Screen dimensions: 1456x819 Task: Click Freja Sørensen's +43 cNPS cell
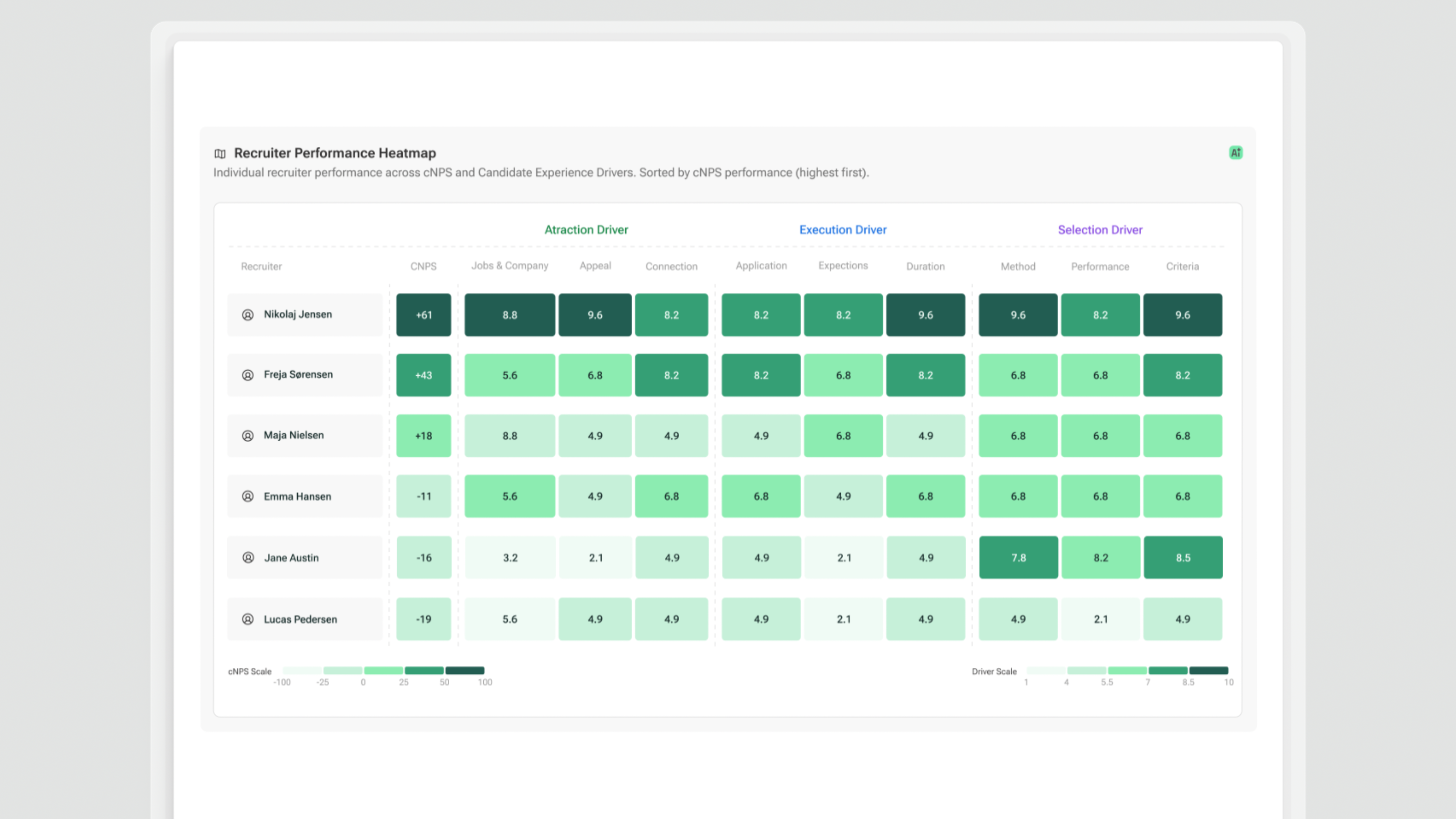point(424,375)
